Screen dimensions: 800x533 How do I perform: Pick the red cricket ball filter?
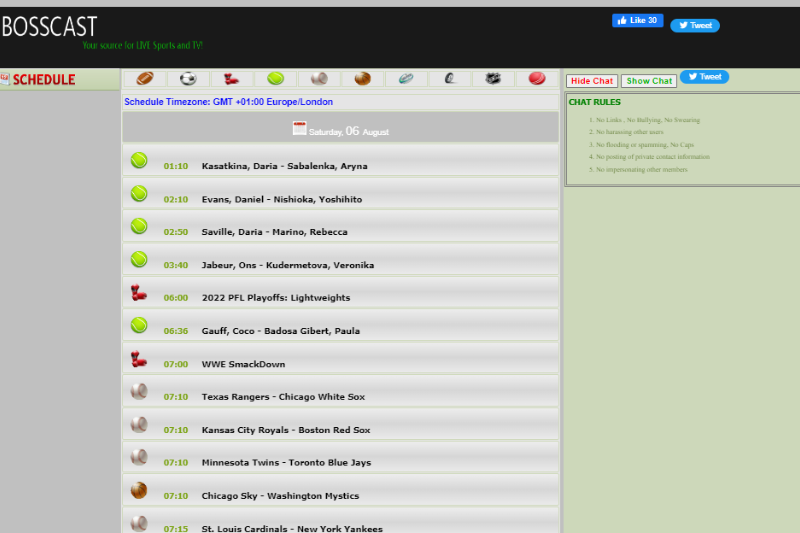(x=537, y=79)
